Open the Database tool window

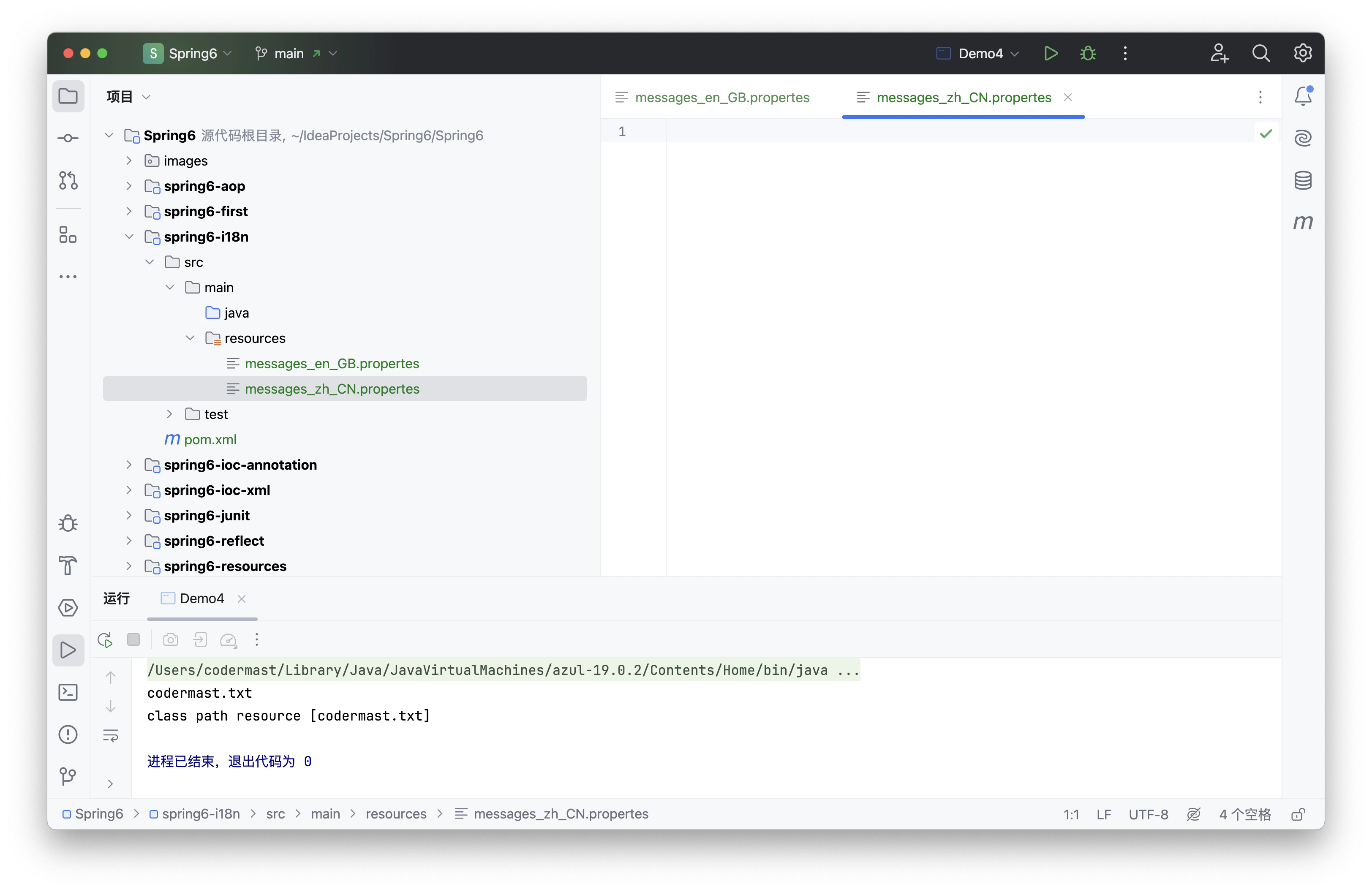(x=1303, y=180)
